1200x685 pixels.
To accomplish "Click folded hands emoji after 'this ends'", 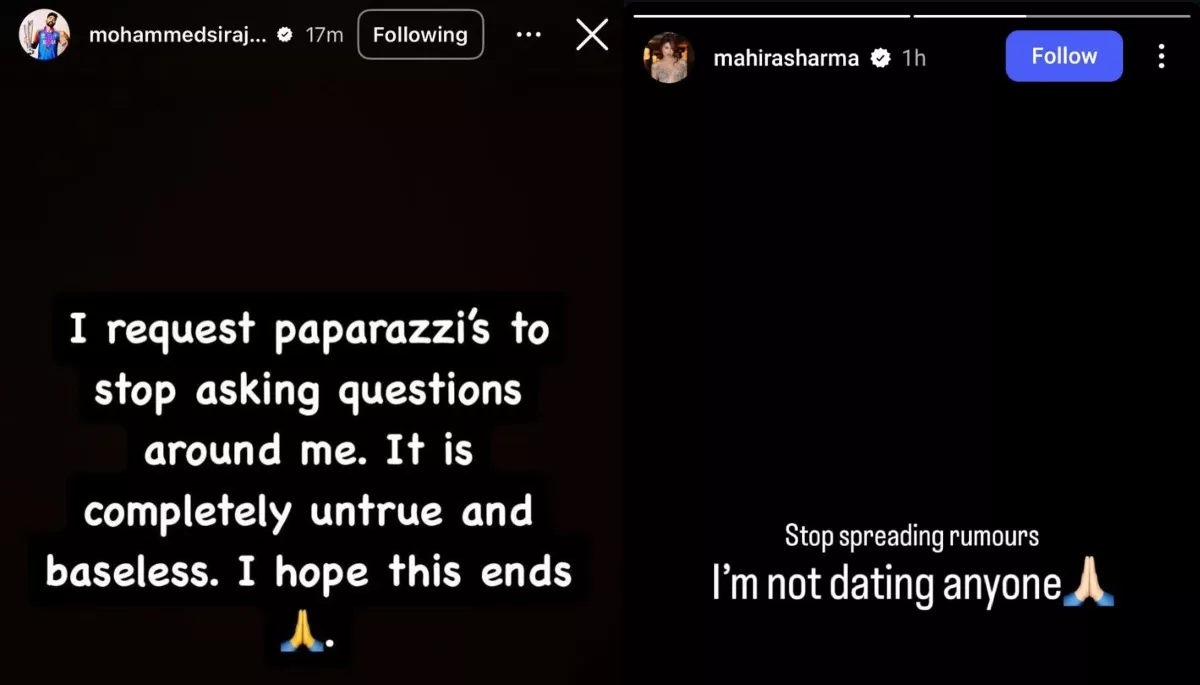I will [301, 631].
